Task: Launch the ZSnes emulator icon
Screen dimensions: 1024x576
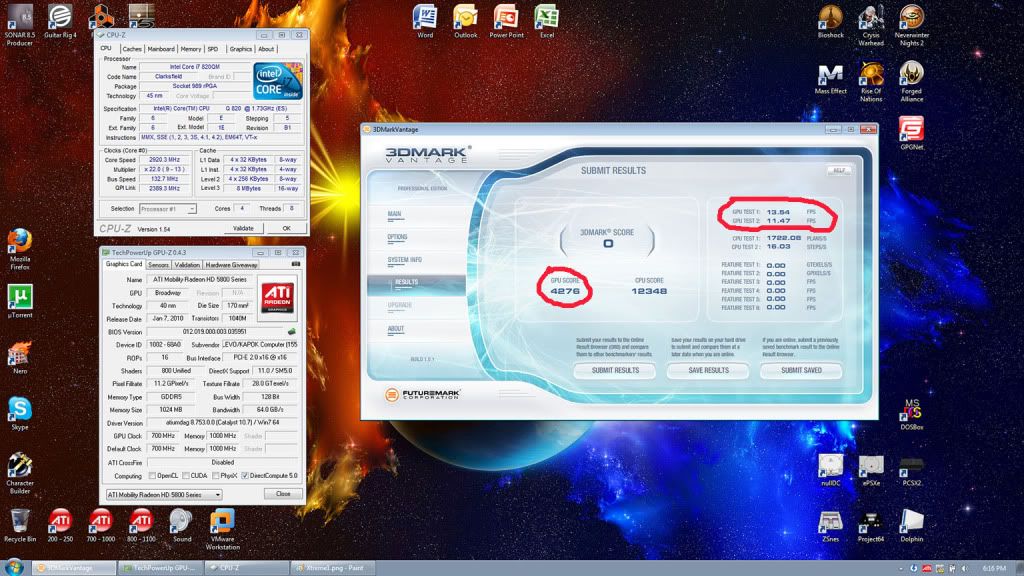Action: (x=831, y=526)
